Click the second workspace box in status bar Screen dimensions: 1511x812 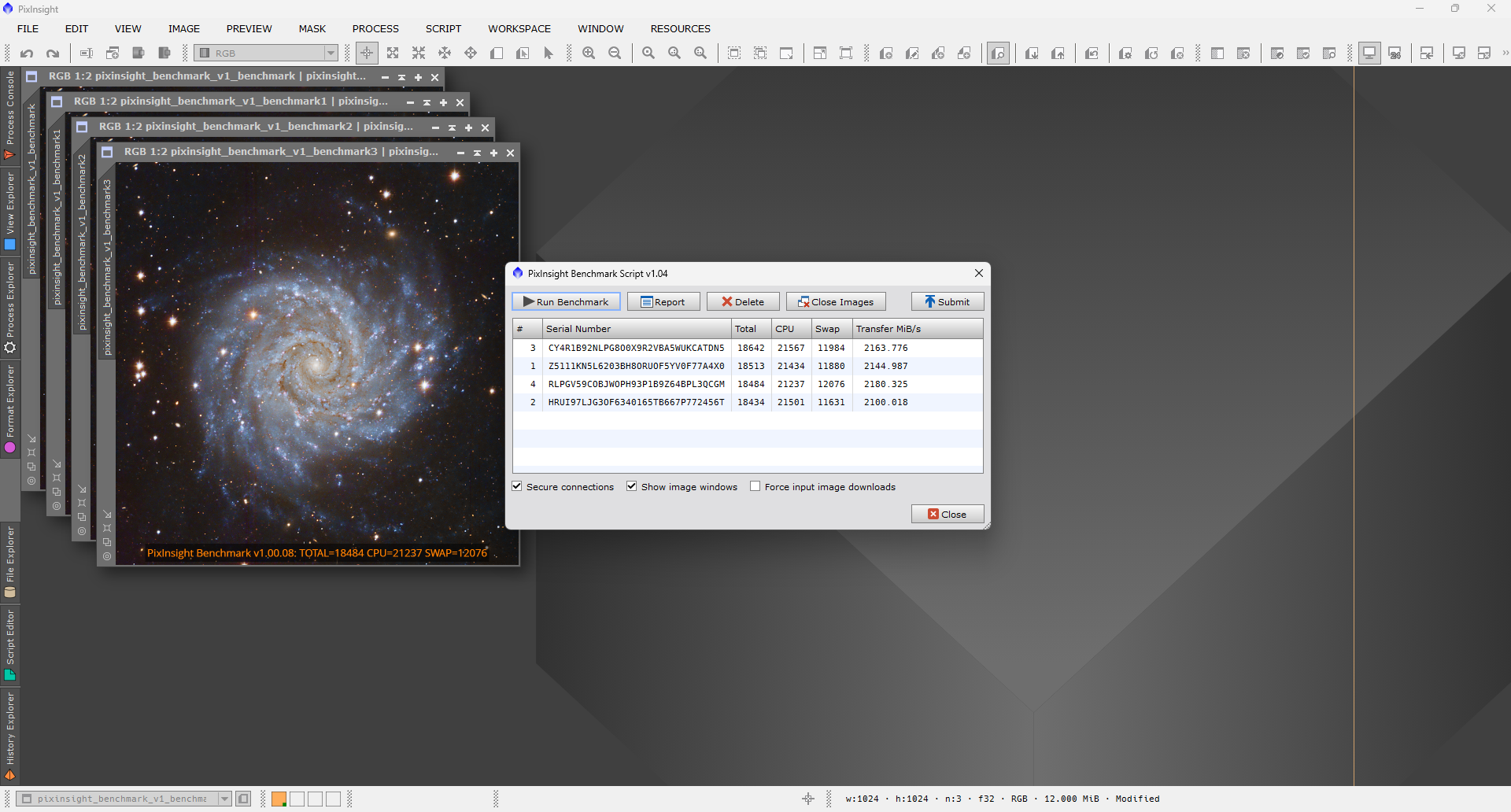297,799
